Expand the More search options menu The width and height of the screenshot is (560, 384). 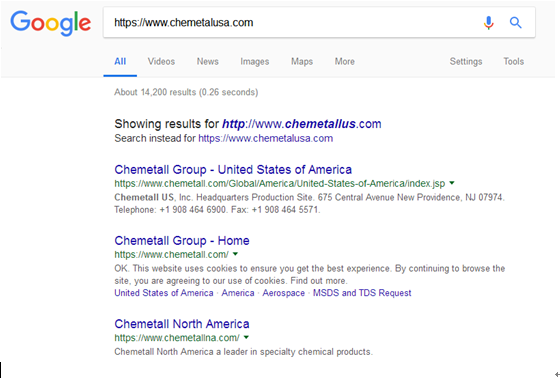click(345, 61)
